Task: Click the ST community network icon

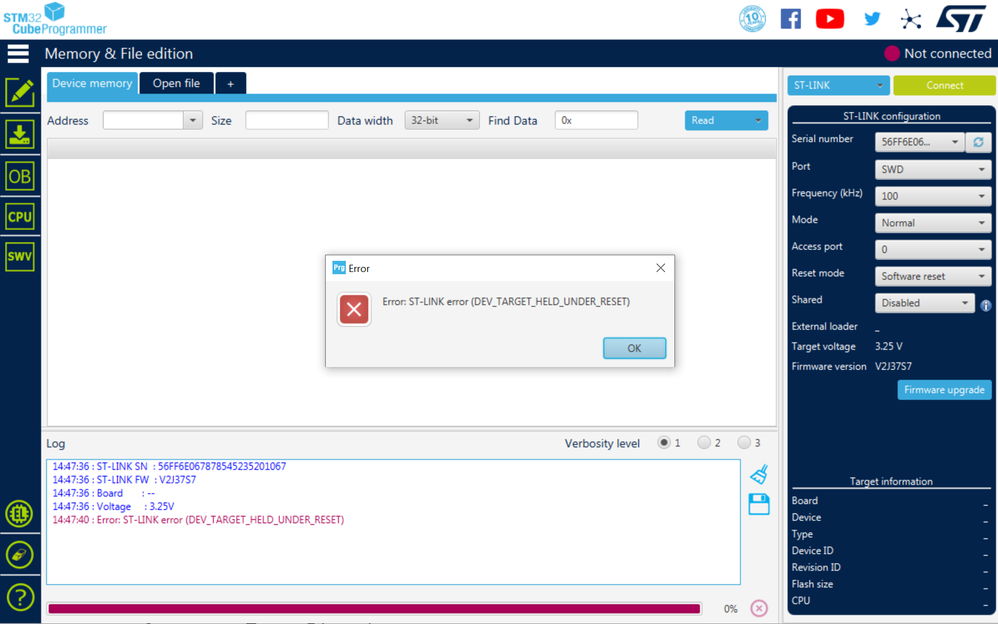Action: pyautogui.click(x=911, y=19)
